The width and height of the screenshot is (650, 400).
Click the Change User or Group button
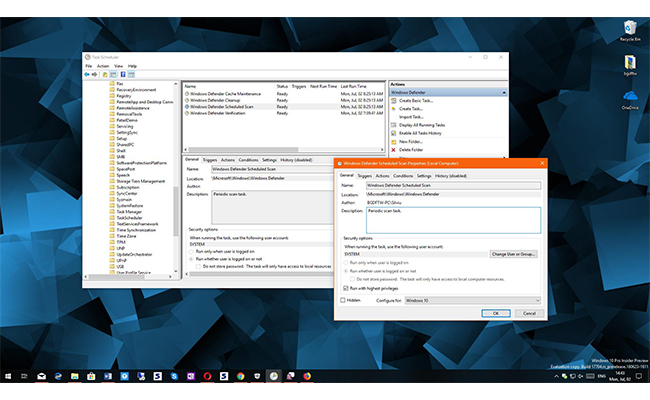513,254
